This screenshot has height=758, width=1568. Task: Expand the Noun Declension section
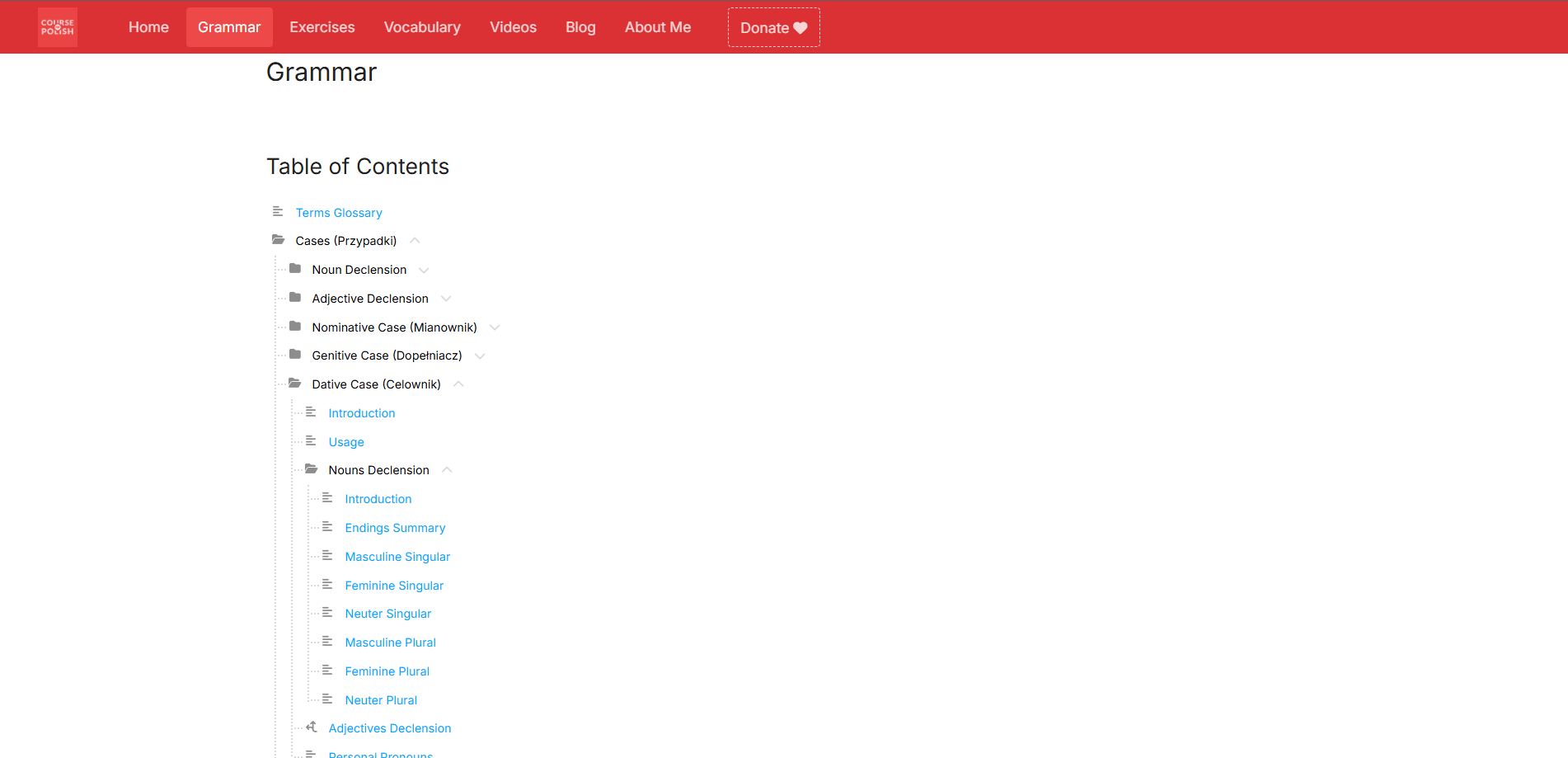pos(423,270)
